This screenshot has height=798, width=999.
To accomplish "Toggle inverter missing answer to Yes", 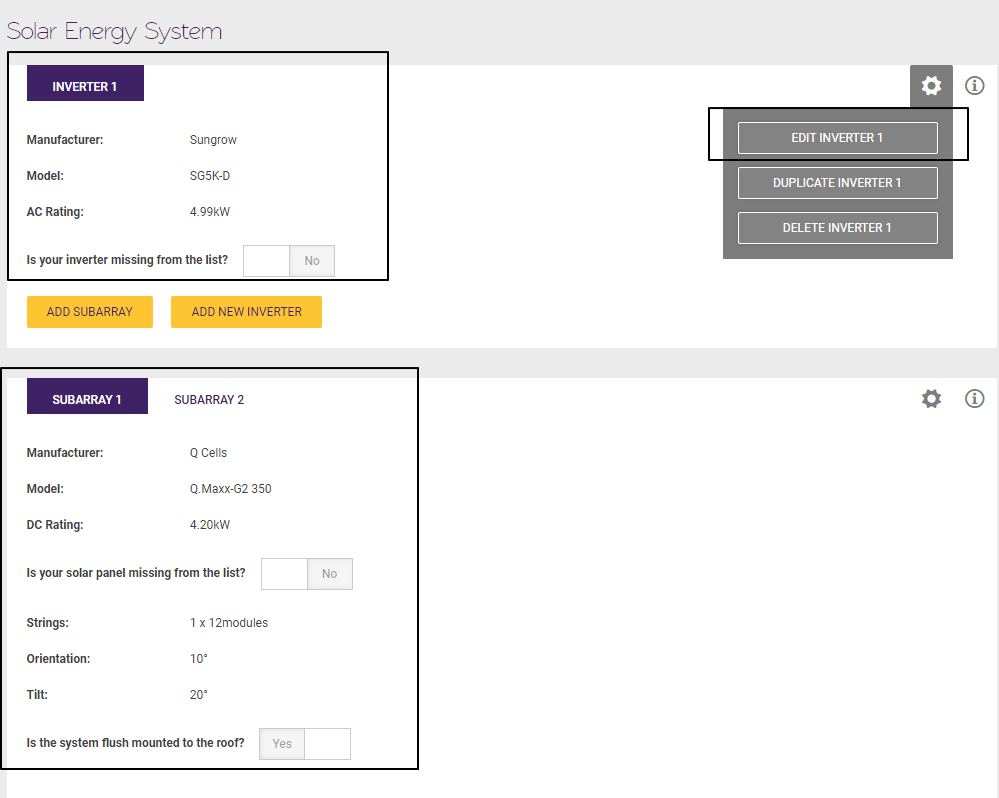I will coord(265,260).
